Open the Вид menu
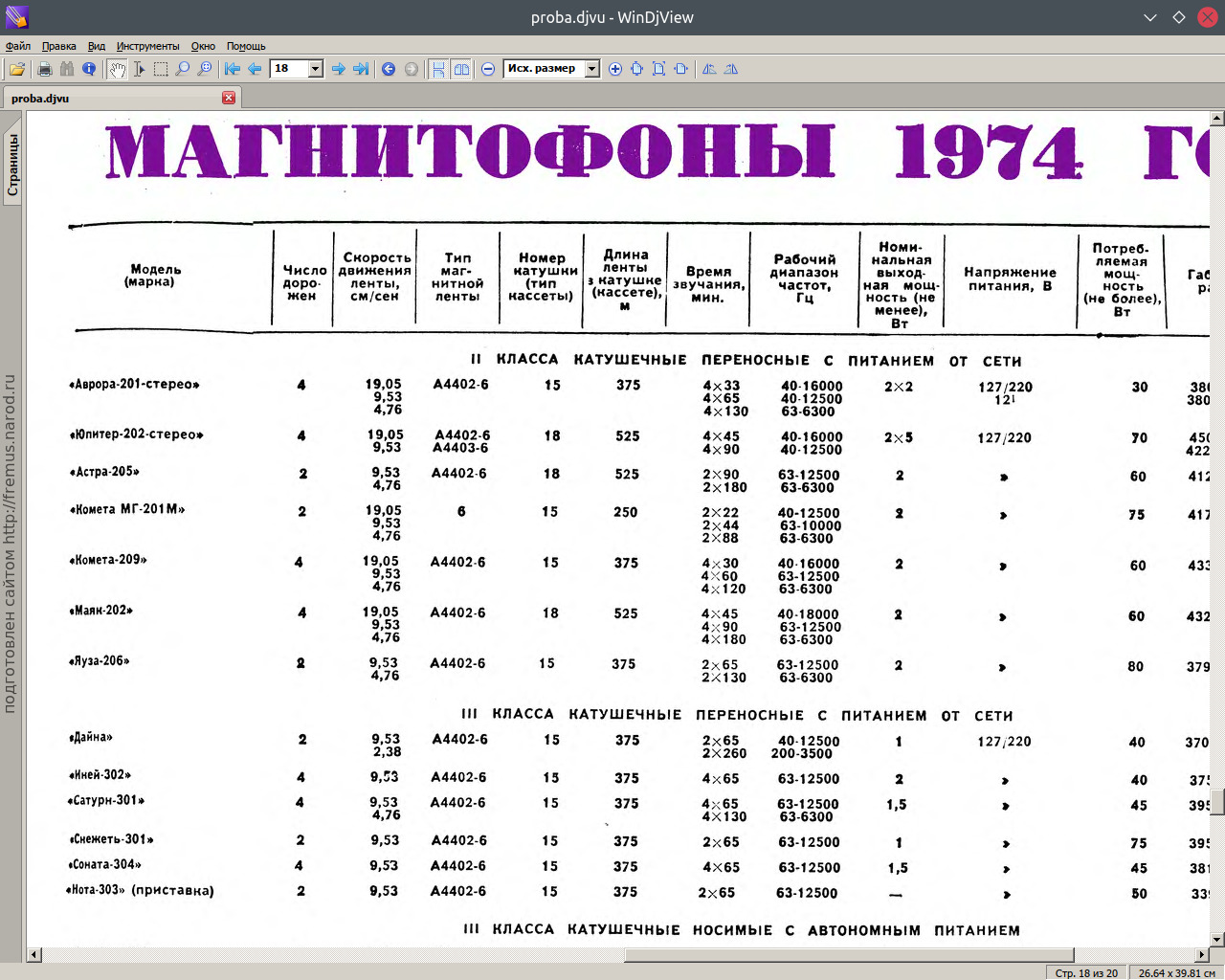Screen dimensions: 1225x980 tap(97, 46)
